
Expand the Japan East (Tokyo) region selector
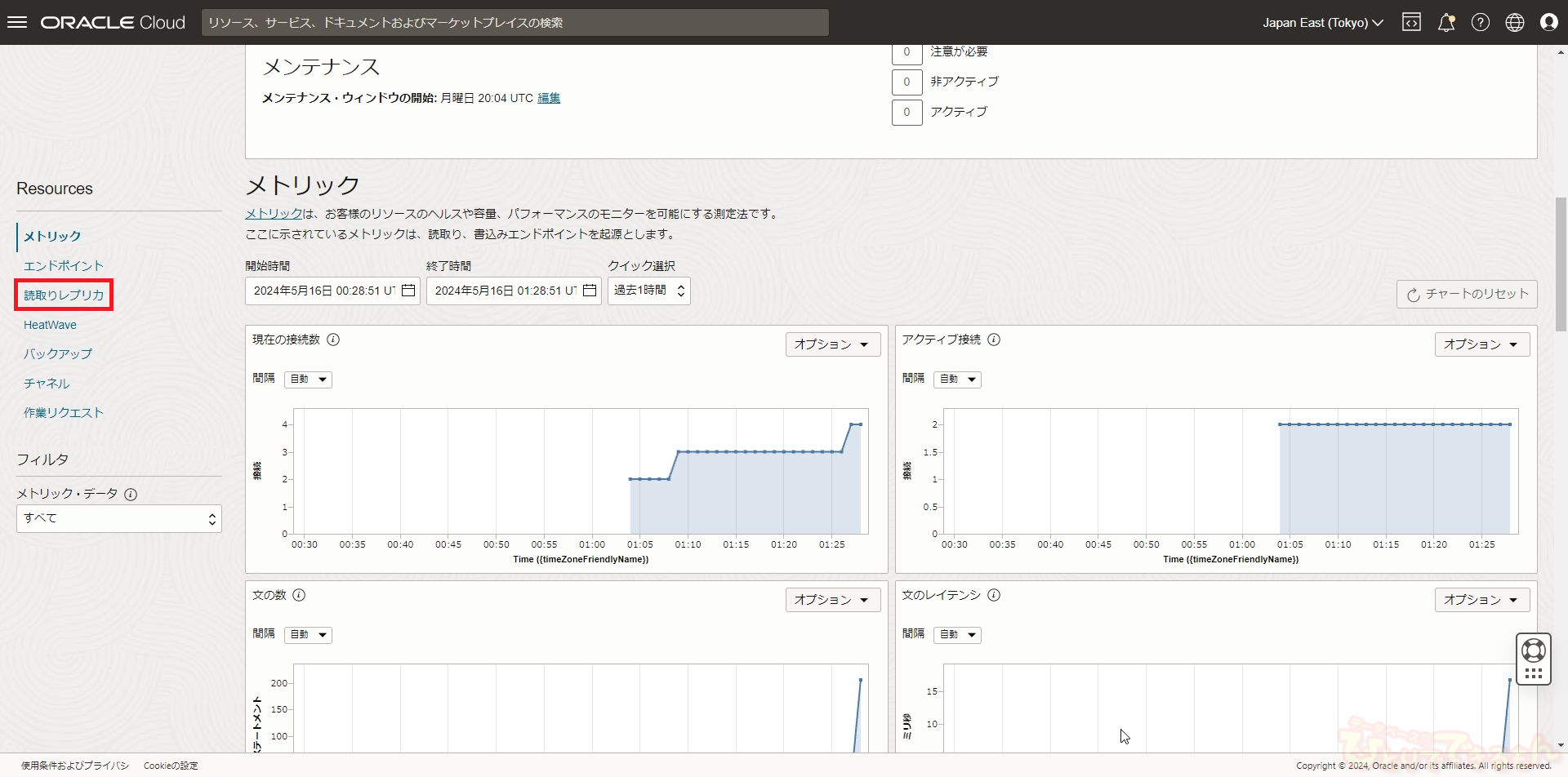click(x=1322, y=23)
